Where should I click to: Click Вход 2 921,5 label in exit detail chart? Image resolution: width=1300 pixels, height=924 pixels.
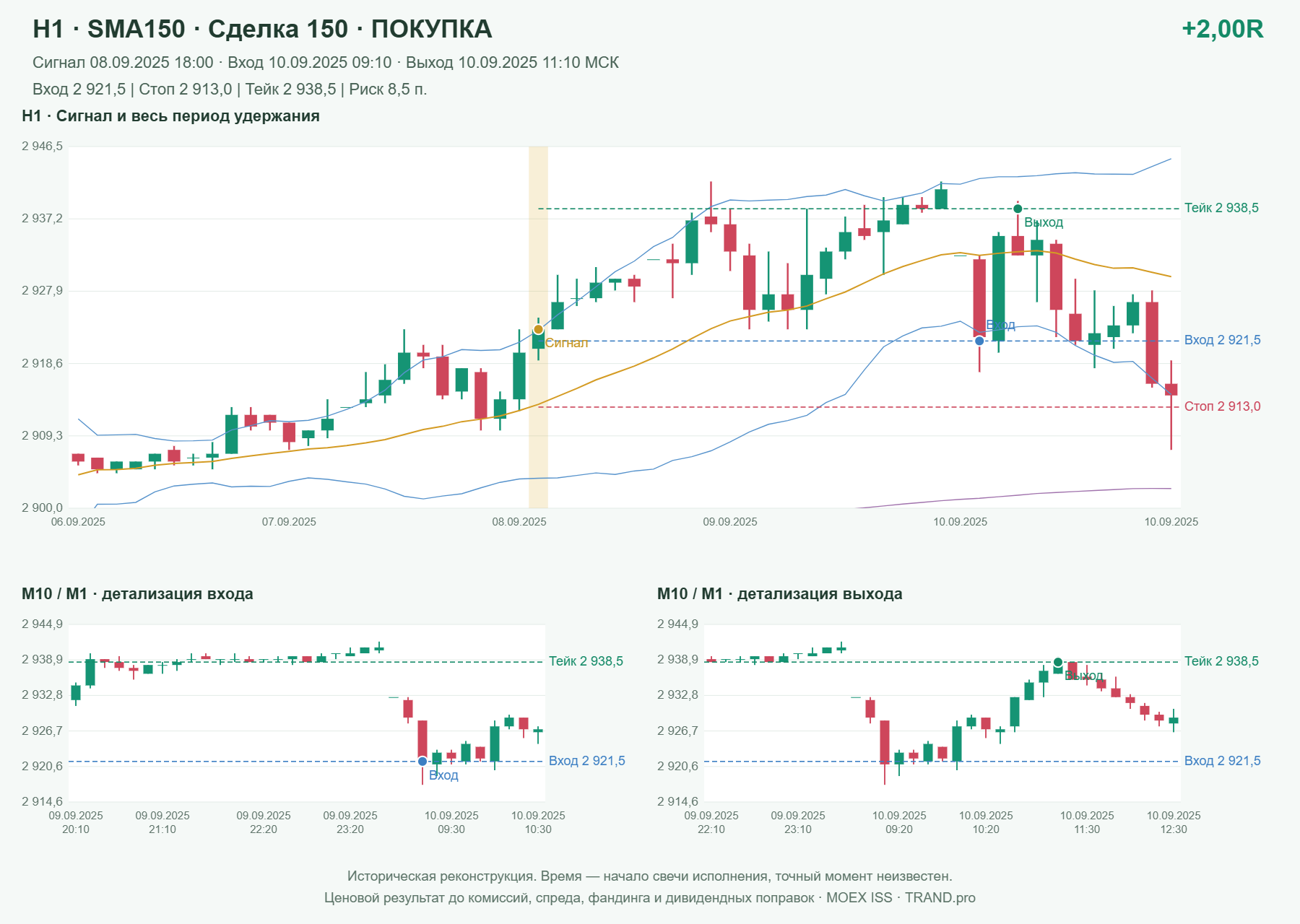pyautogui.click(x=1223, y=761)
